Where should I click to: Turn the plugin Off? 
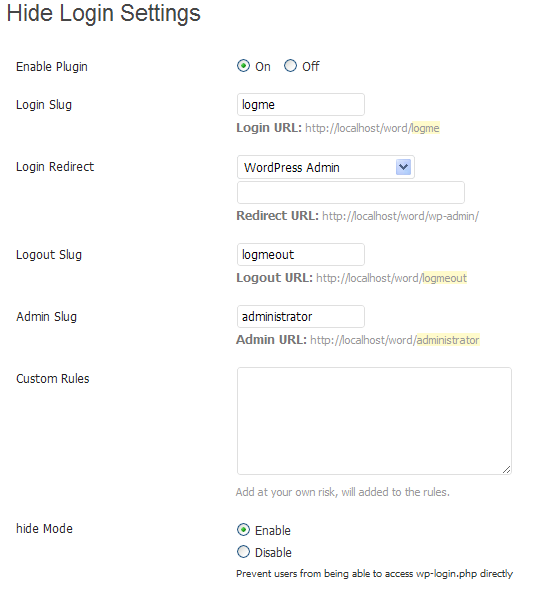tap(290, 66)
